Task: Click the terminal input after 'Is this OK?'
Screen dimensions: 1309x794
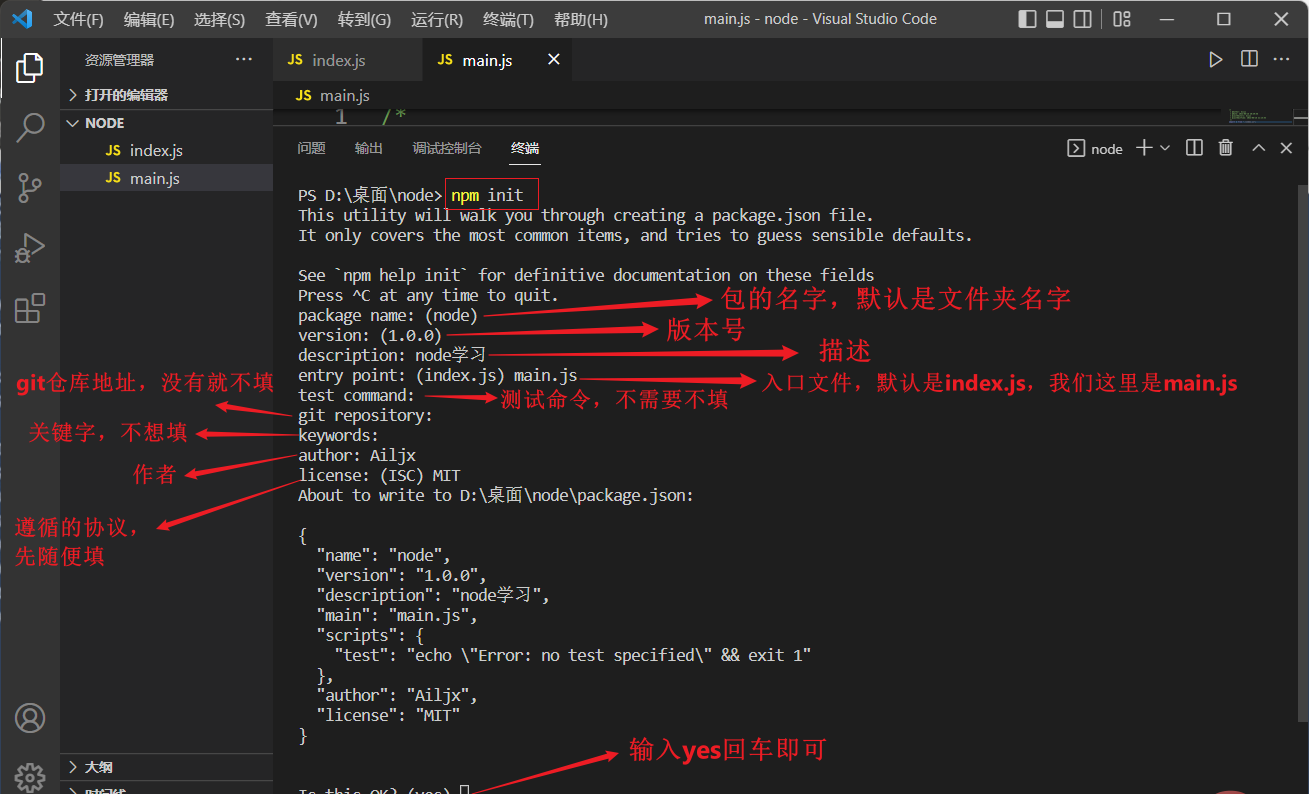Action: click(464, 792)
